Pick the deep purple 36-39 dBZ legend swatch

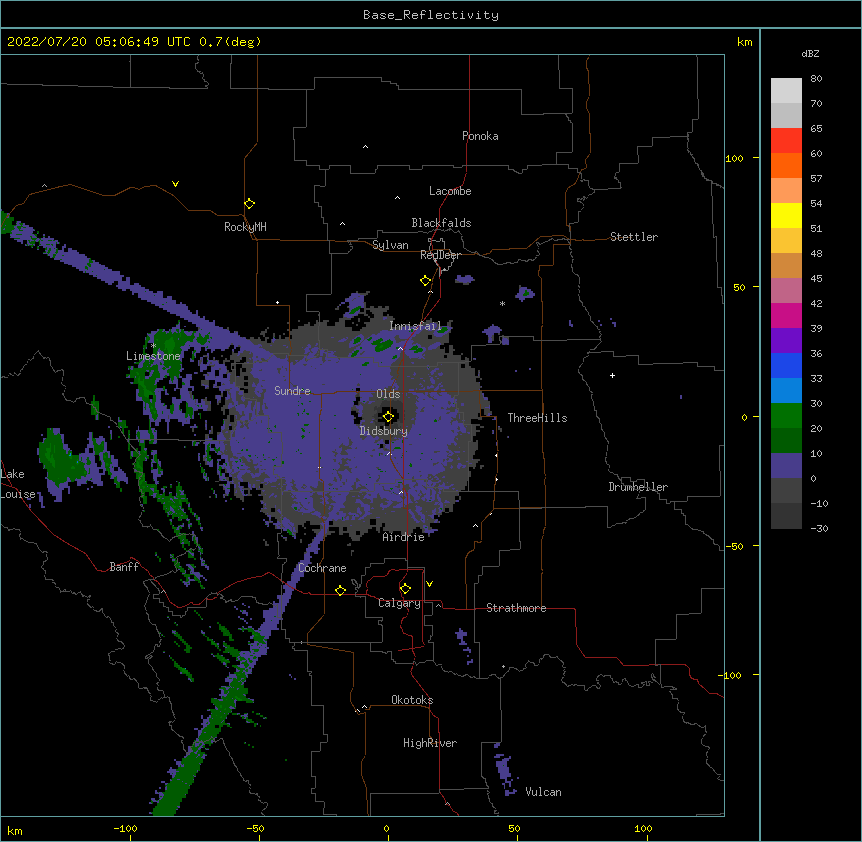tap(786, 341)
